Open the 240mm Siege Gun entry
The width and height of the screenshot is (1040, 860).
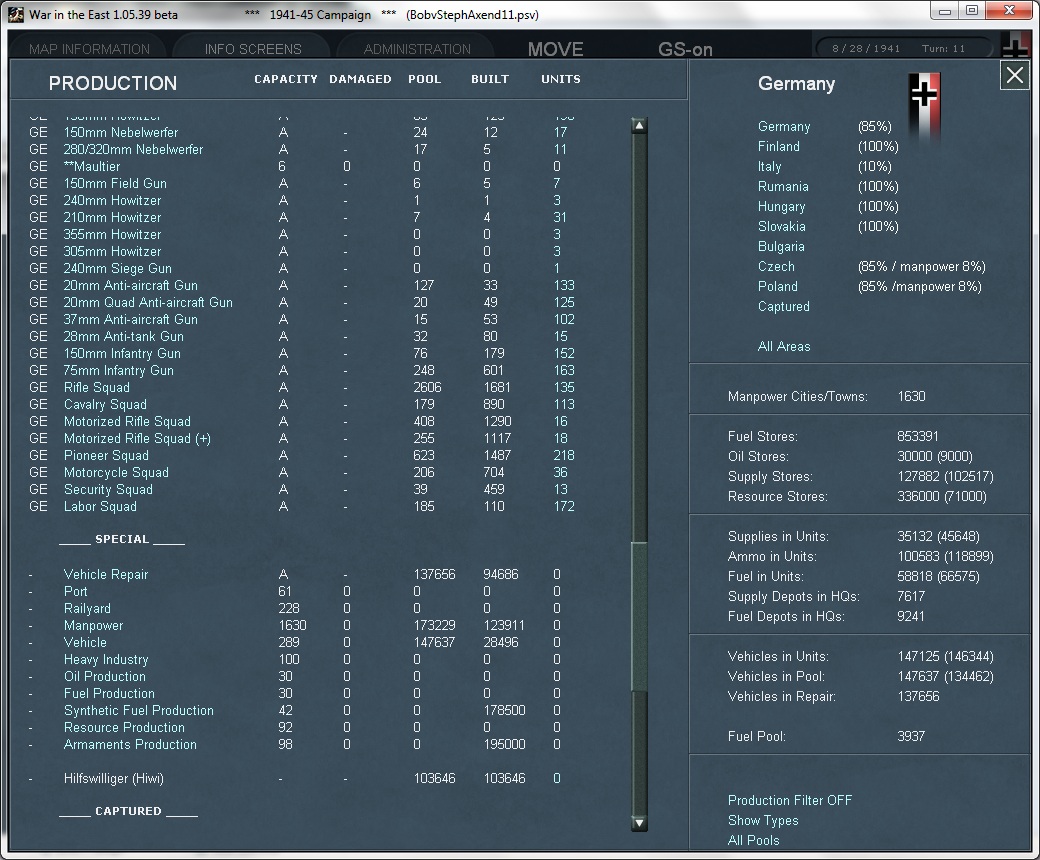tap(117, 269)
